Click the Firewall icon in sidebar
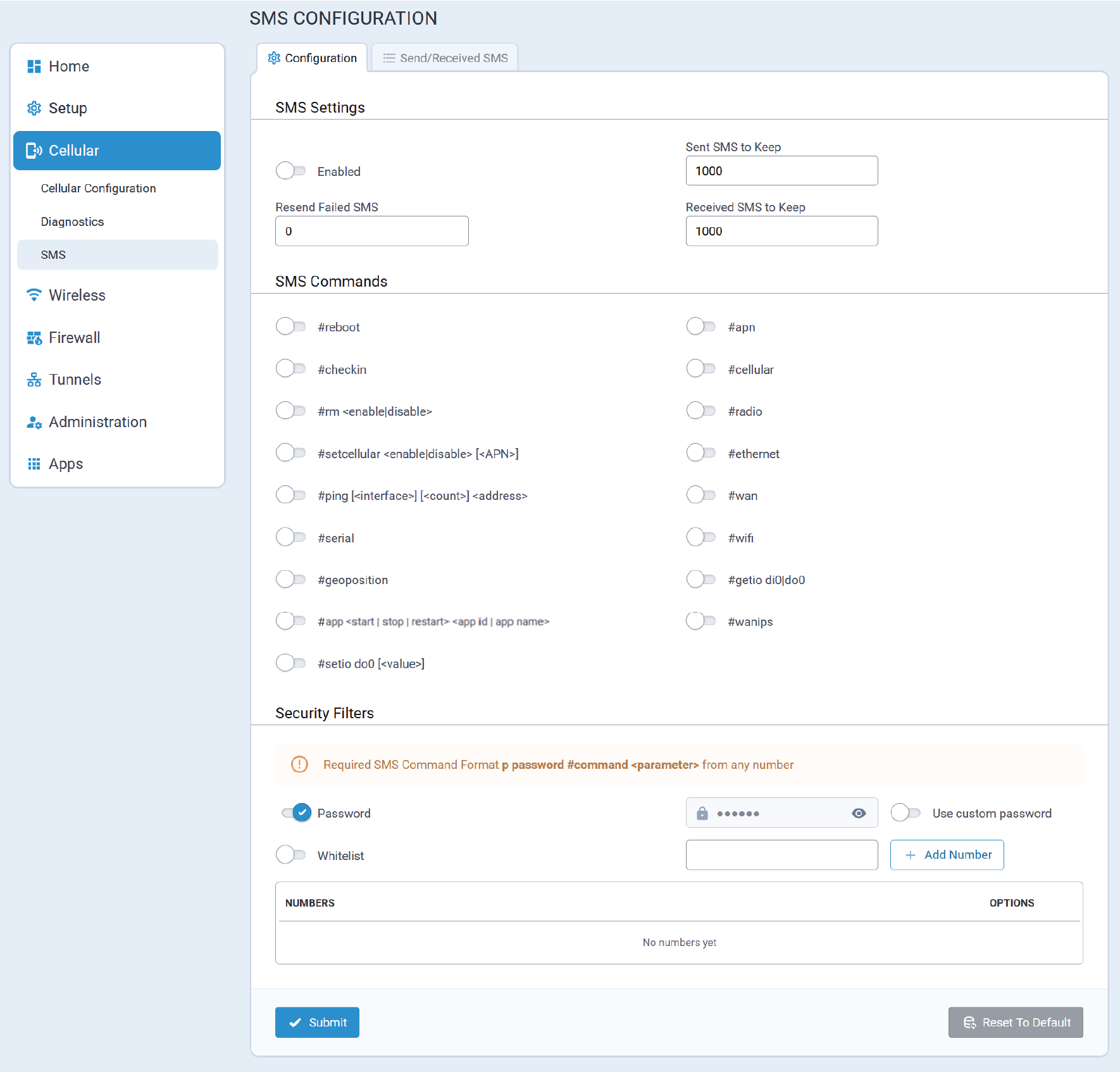 coord(34,338)
